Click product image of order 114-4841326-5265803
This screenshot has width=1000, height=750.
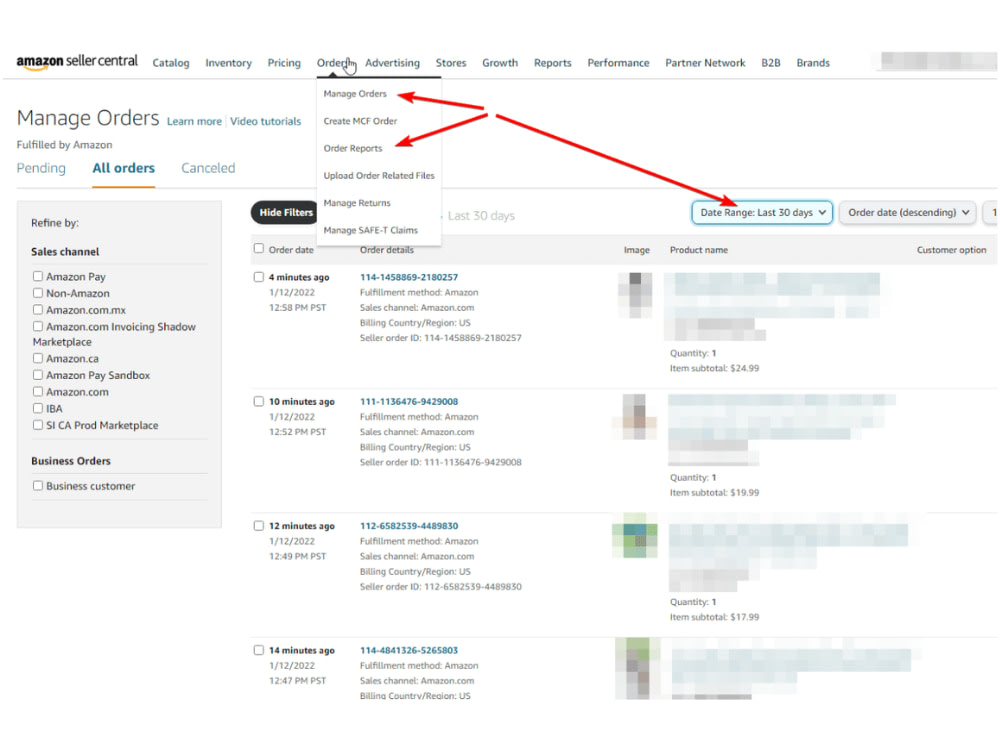635,668
